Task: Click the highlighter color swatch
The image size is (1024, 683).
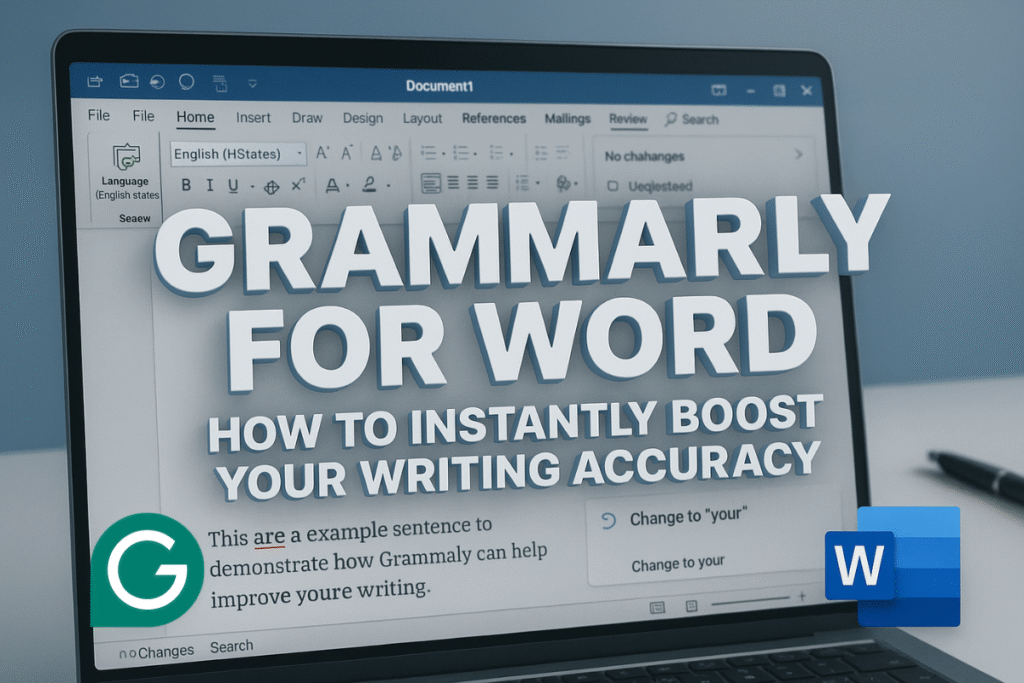Action: [370, 185]
